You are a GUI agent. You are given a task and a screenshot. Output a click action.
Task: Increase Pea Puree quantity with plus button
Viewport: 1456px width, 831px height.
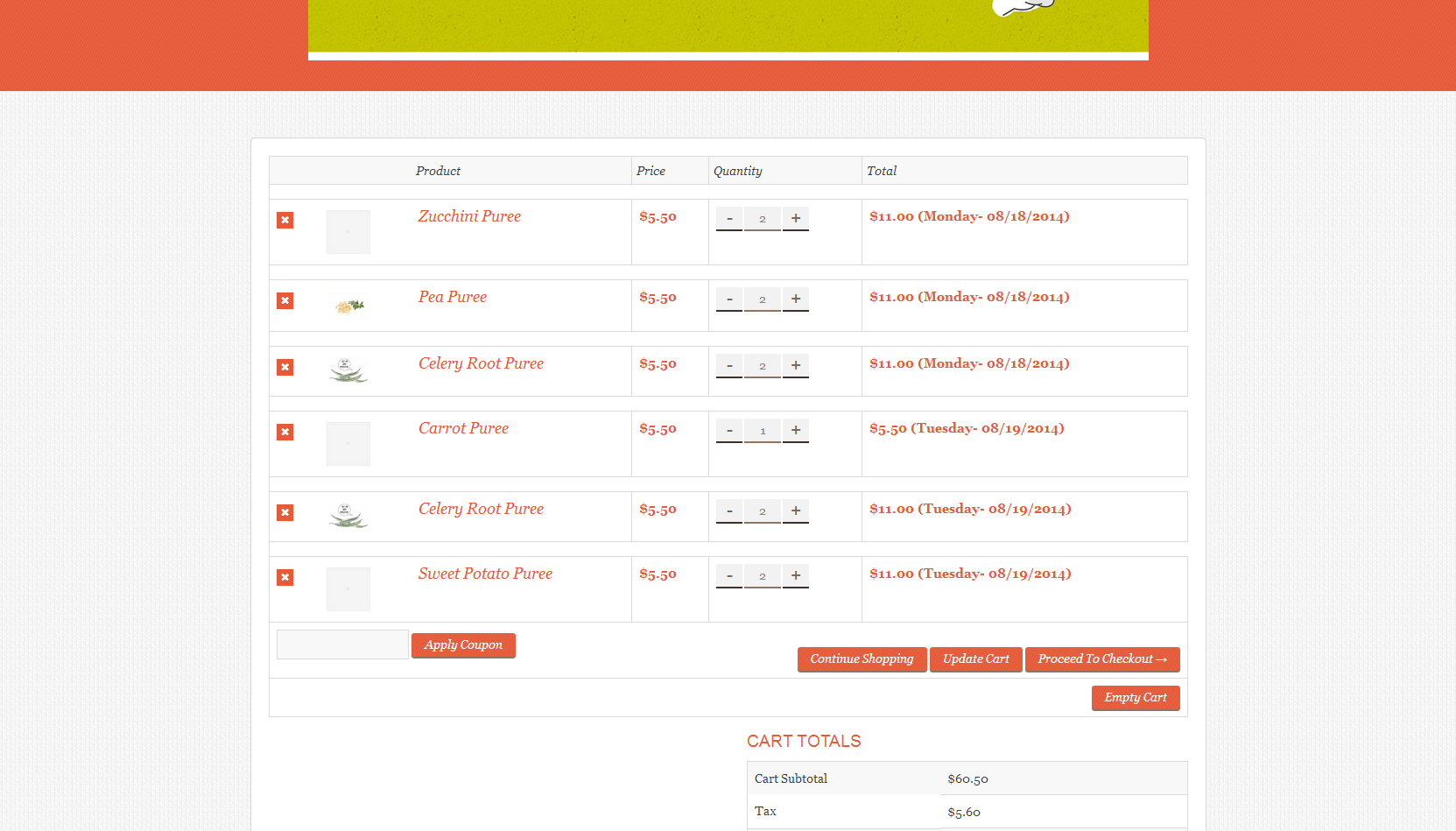point(796,299)
